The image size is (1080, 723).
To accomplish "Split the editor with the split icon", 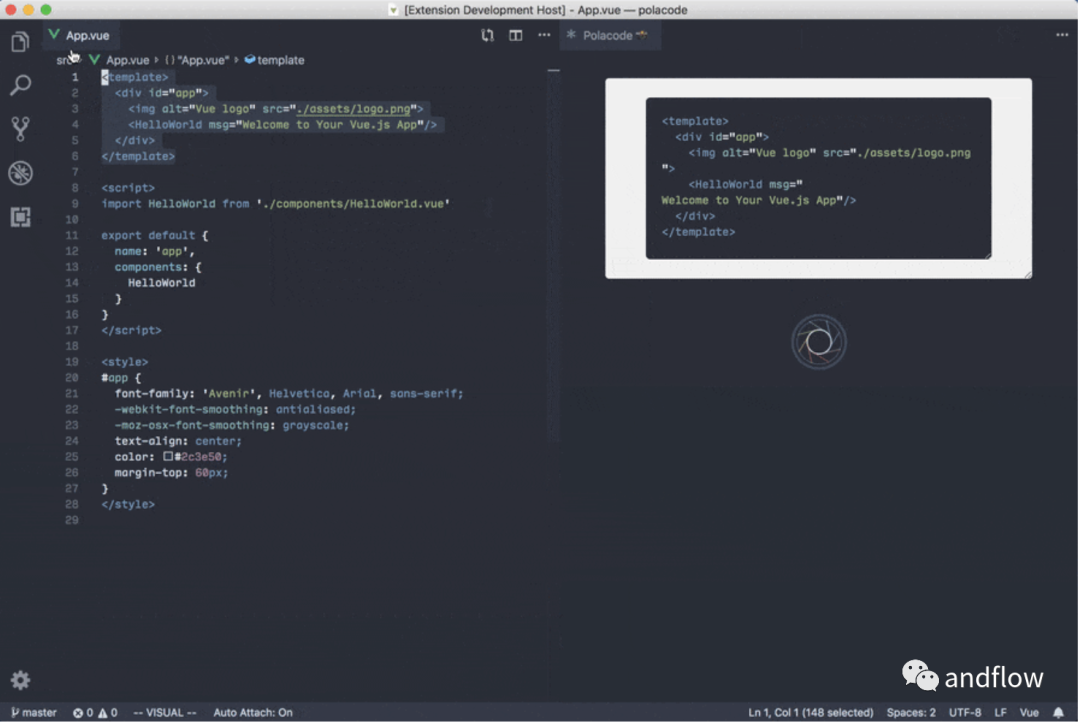I will click(515, 35).
